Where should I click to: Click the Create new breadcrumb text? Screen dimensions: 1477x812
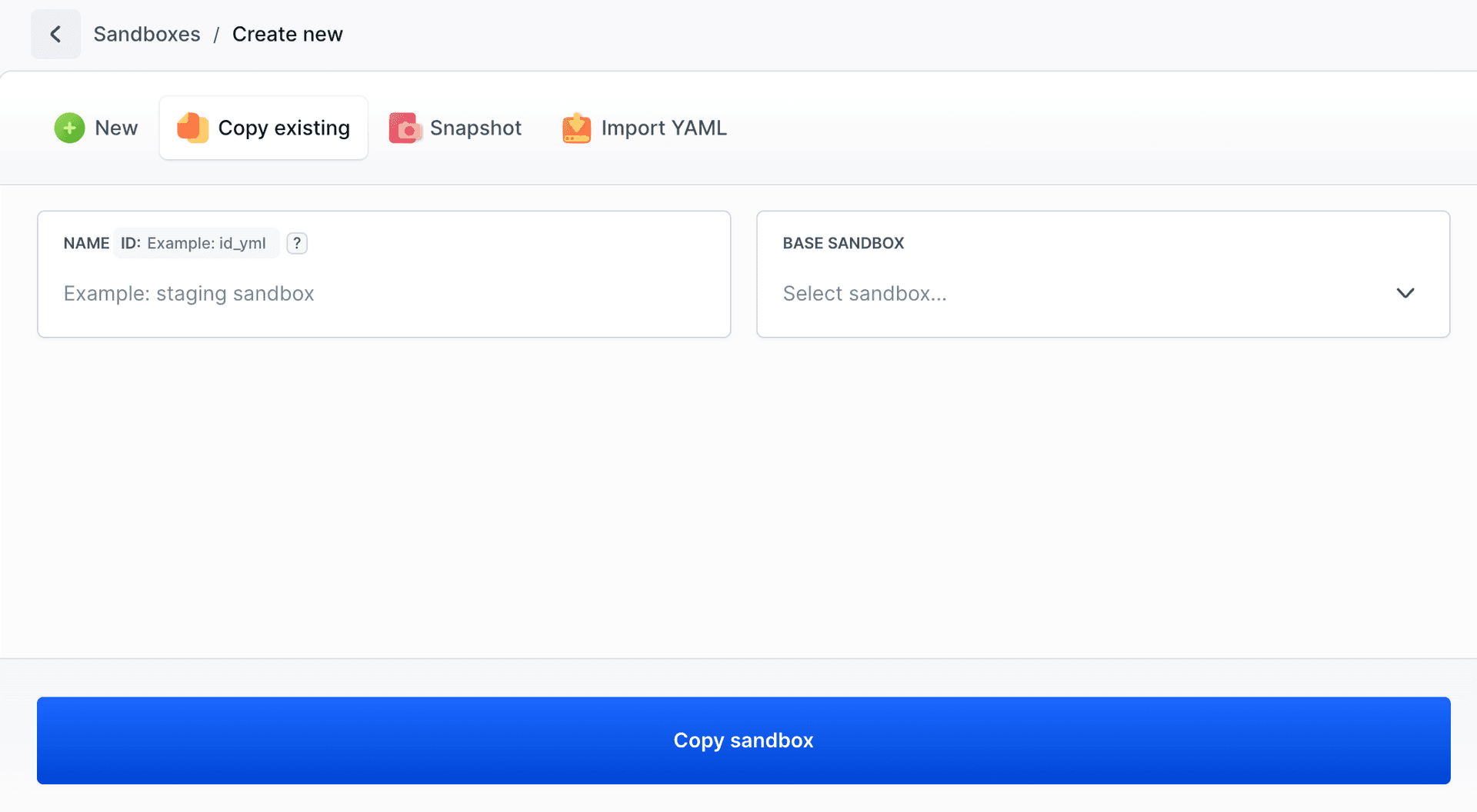click(x=287, y=34)
